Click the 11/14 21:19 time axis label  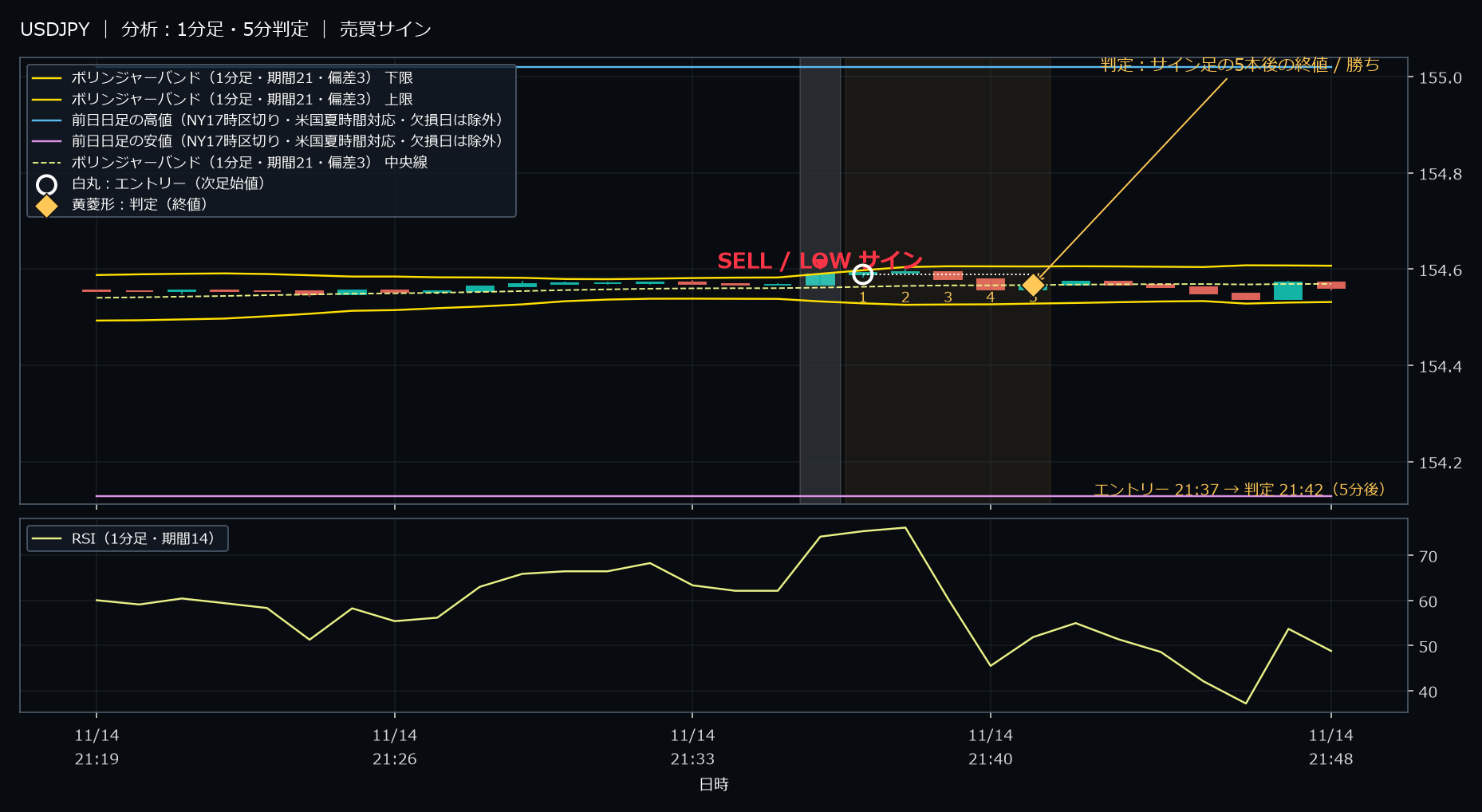[x=97, y=747]
